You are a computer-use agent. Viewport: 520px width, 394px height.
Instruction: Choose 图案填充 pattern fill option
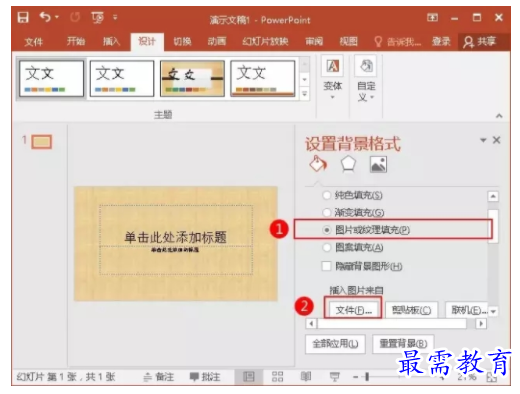coord(353,247)
